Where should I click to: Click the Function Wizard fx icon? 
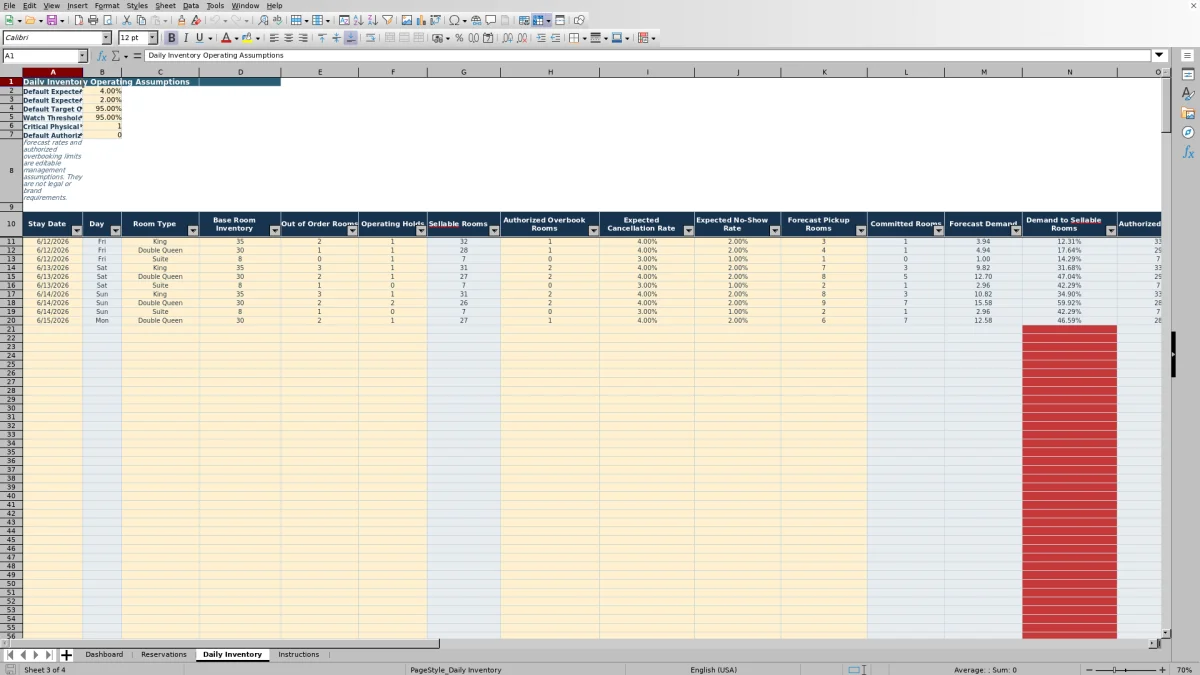[x=102, y=56]
